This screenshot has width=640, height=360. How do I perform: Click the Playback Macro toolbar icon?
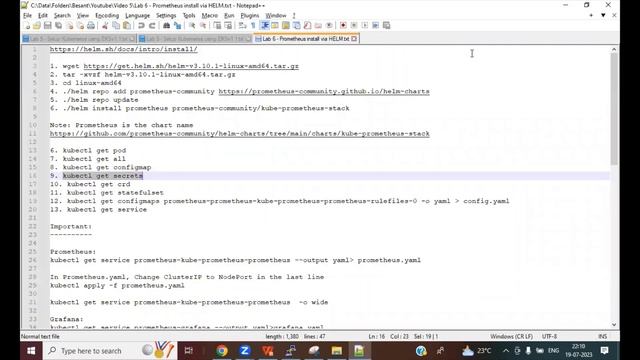click(x=364, y=26)
